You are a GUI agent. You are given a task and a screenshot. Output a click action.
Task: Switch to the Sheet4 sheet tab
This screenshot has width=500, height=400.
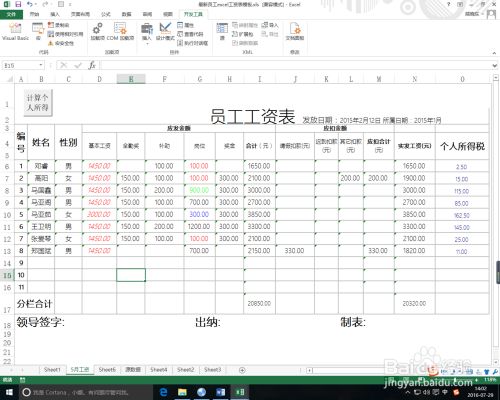click(159, 370)
